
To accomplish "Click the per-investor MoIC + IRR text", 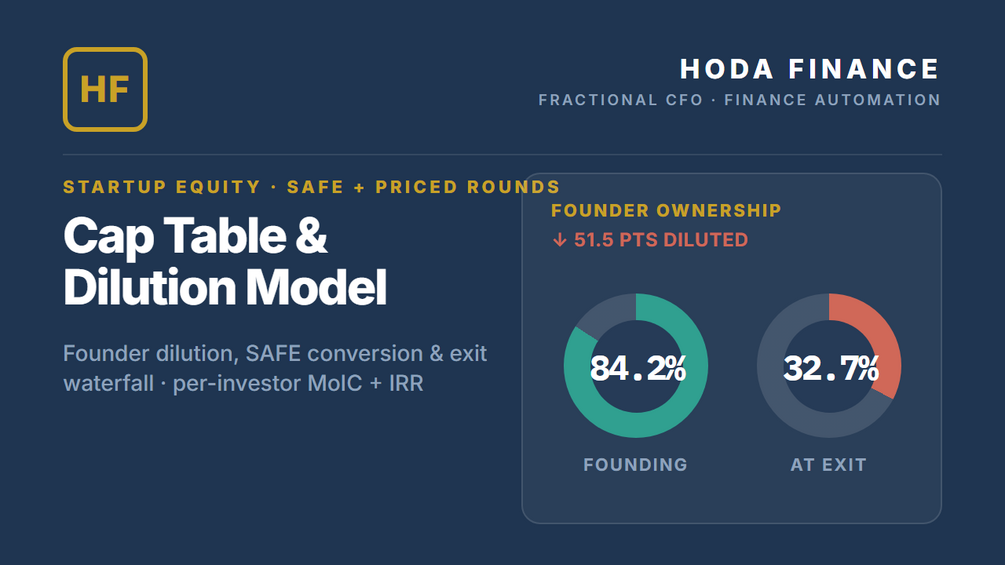I will click(298, 384).
